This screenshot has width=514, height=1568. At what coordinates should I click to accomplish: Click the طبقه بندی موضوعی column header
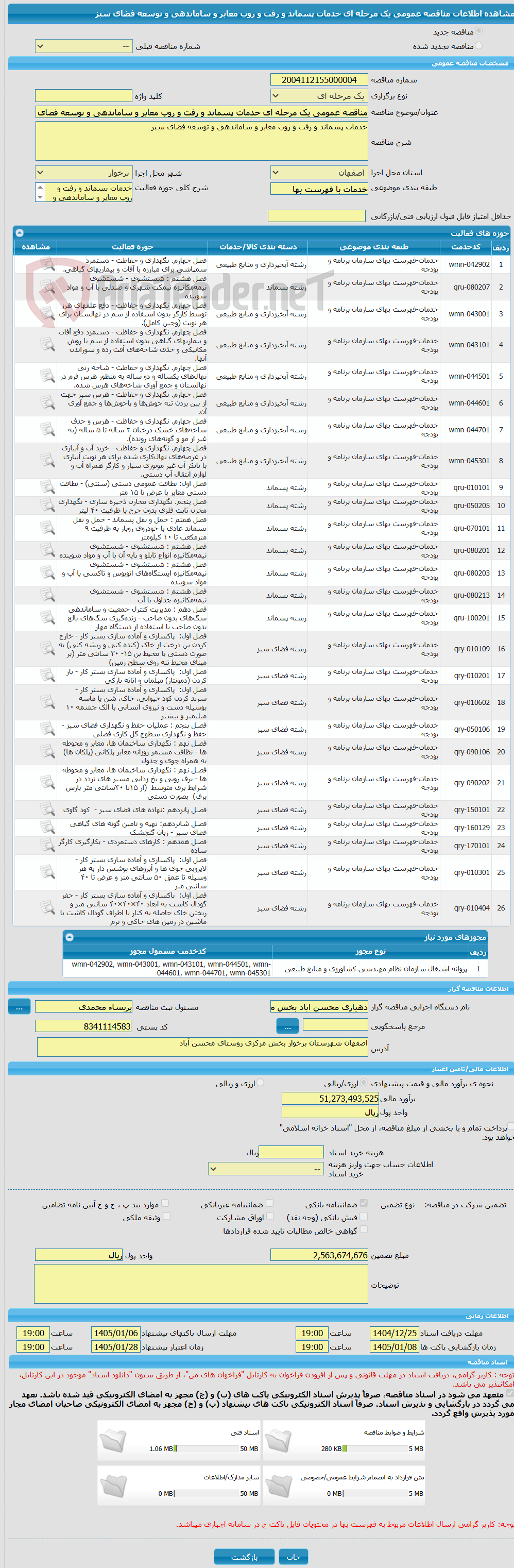pos(373,246)
